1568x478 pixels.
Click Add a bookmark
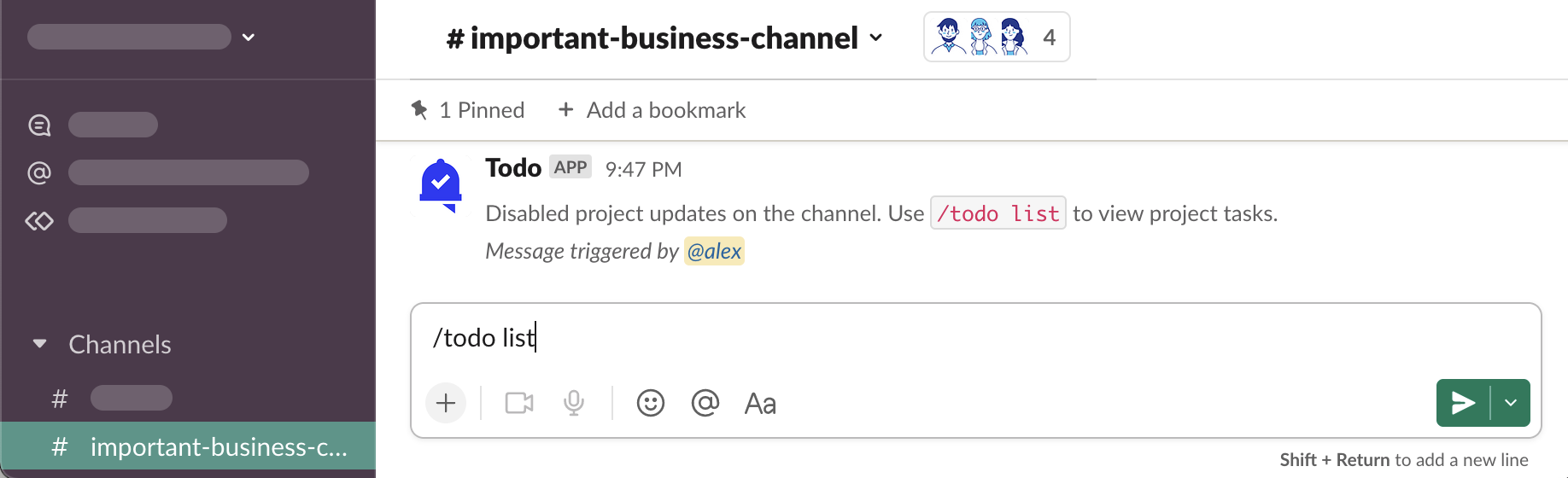point(652,110)
